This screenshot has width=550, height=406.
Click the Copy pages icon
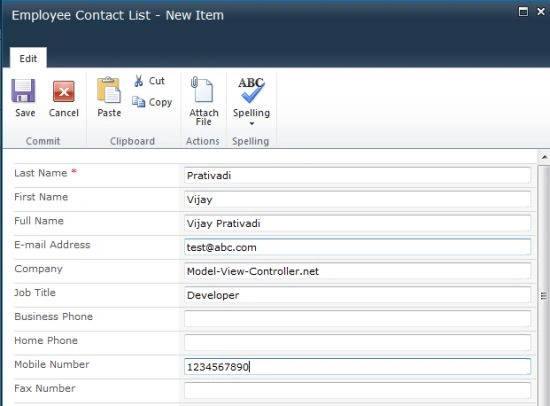(139, 102)
